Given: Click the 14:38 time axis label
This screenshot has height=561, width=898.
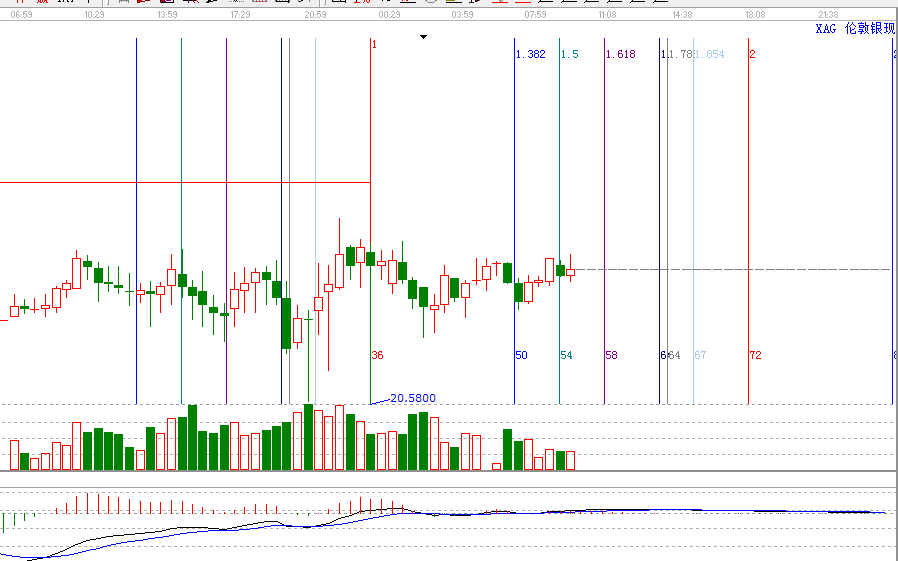Looking at the screenshot, I should [x=681, y=15].
